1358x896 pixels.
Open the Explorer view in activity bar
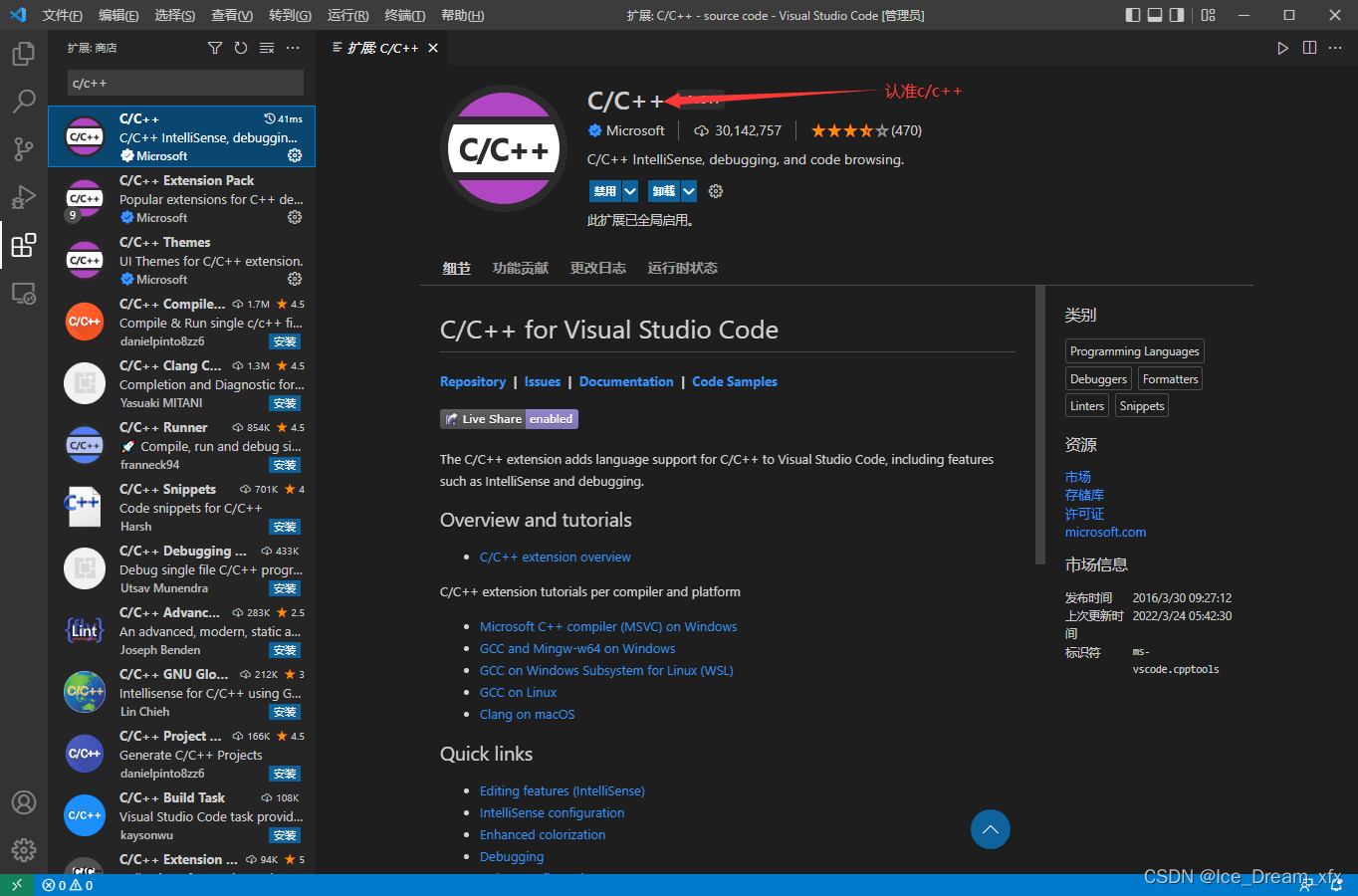(24, 53)
